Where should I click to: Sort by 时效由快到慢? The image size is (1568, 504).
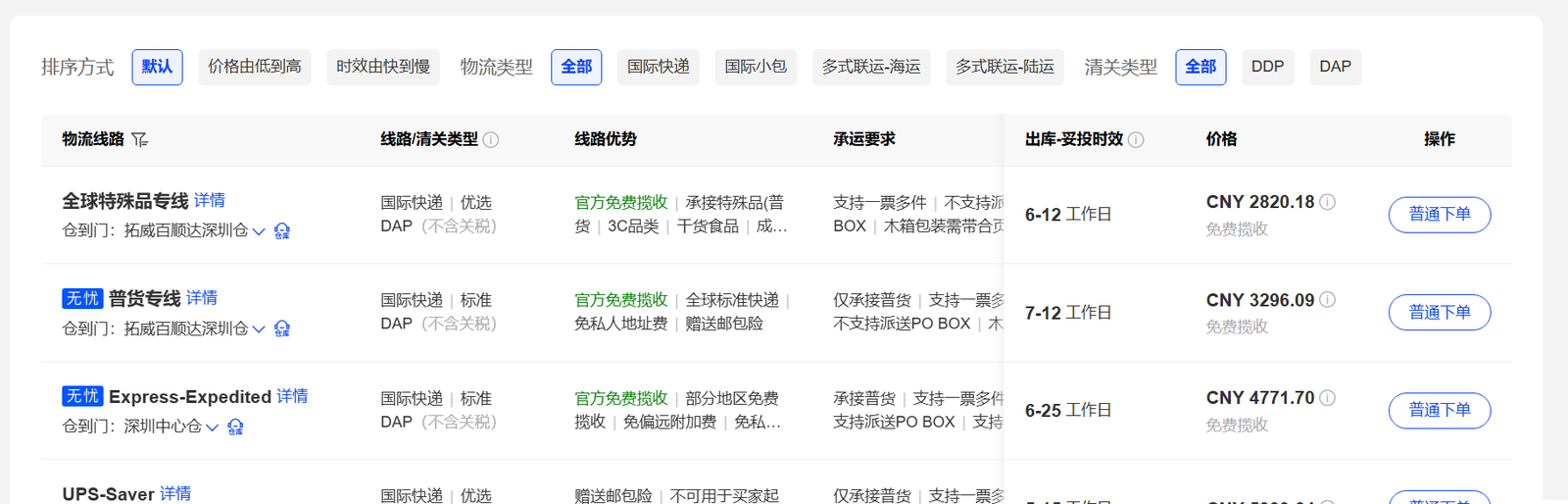(383, 67)
